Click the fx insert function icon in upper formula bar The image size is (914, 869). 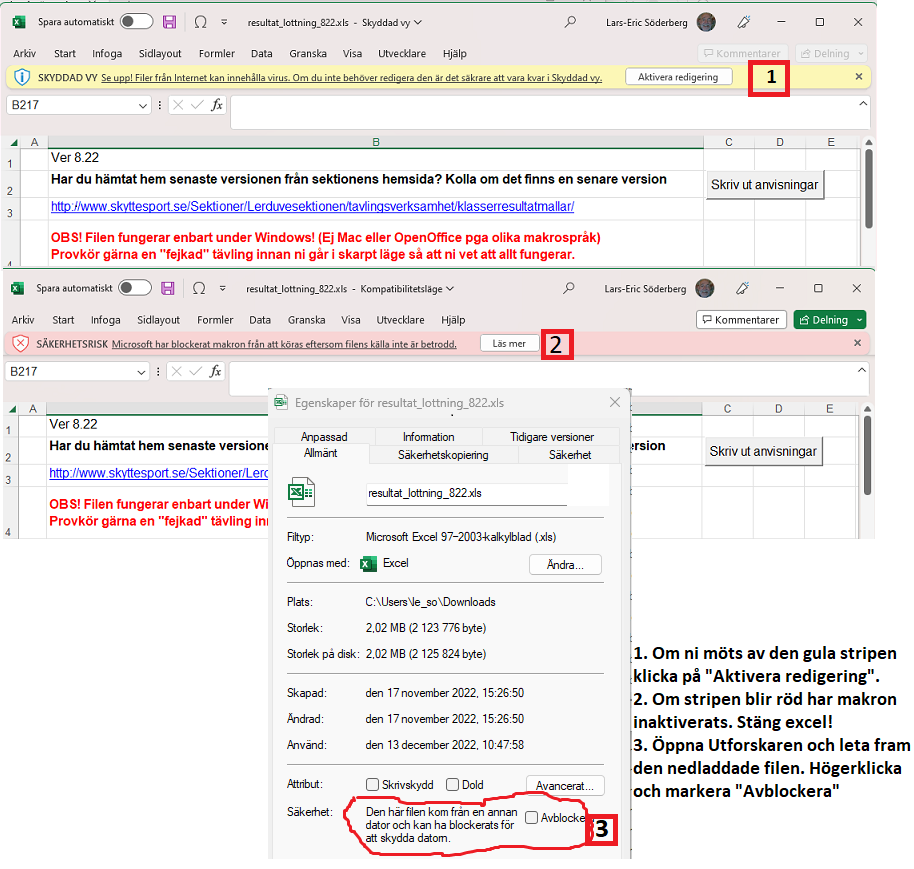click(216, 105)
